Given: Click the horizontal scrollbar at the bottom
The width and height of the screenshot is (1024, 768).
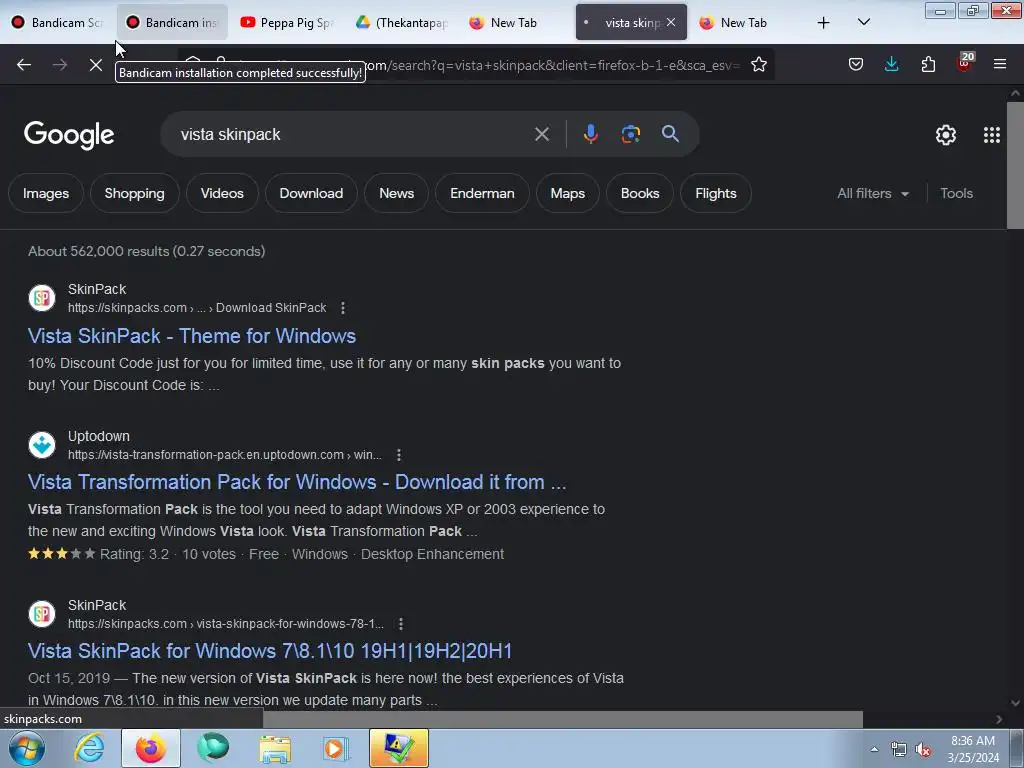Looking at the screenshot, I should pyautogui.click(x=563, y=719).
